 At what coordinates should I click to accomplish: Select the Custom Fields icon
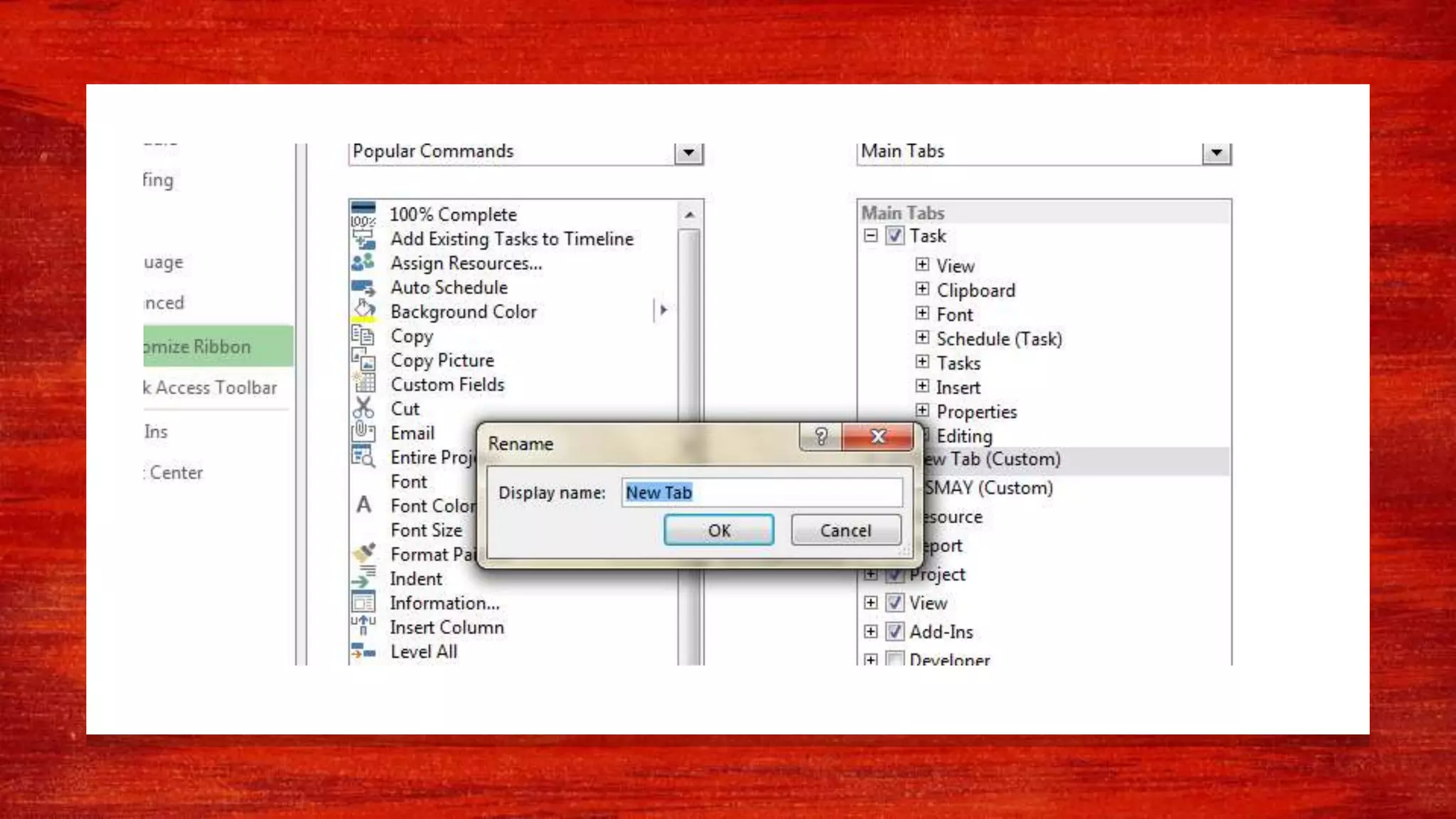(x=364, y=384)
